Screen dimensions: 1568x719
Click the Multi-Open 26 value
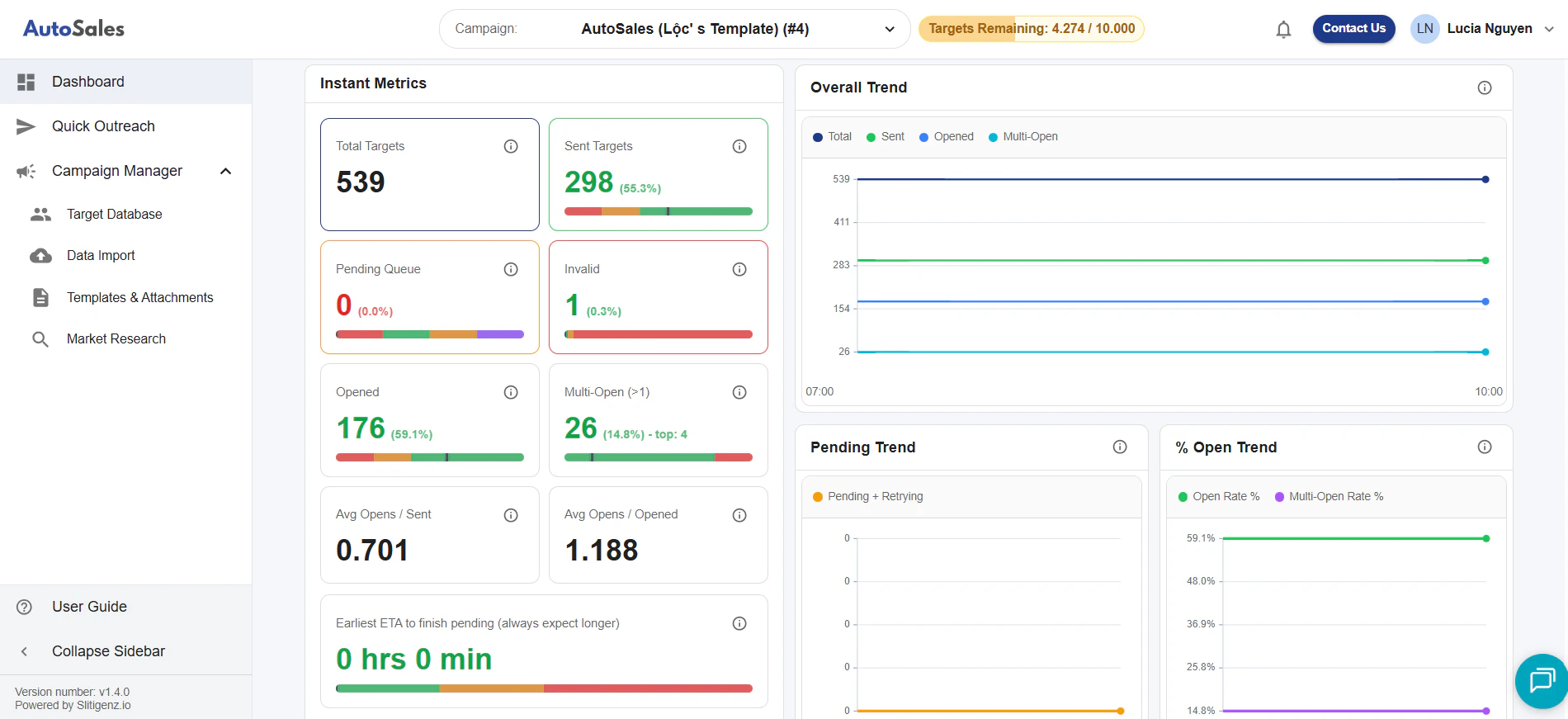pyautogui.click(x=581, y=428)
